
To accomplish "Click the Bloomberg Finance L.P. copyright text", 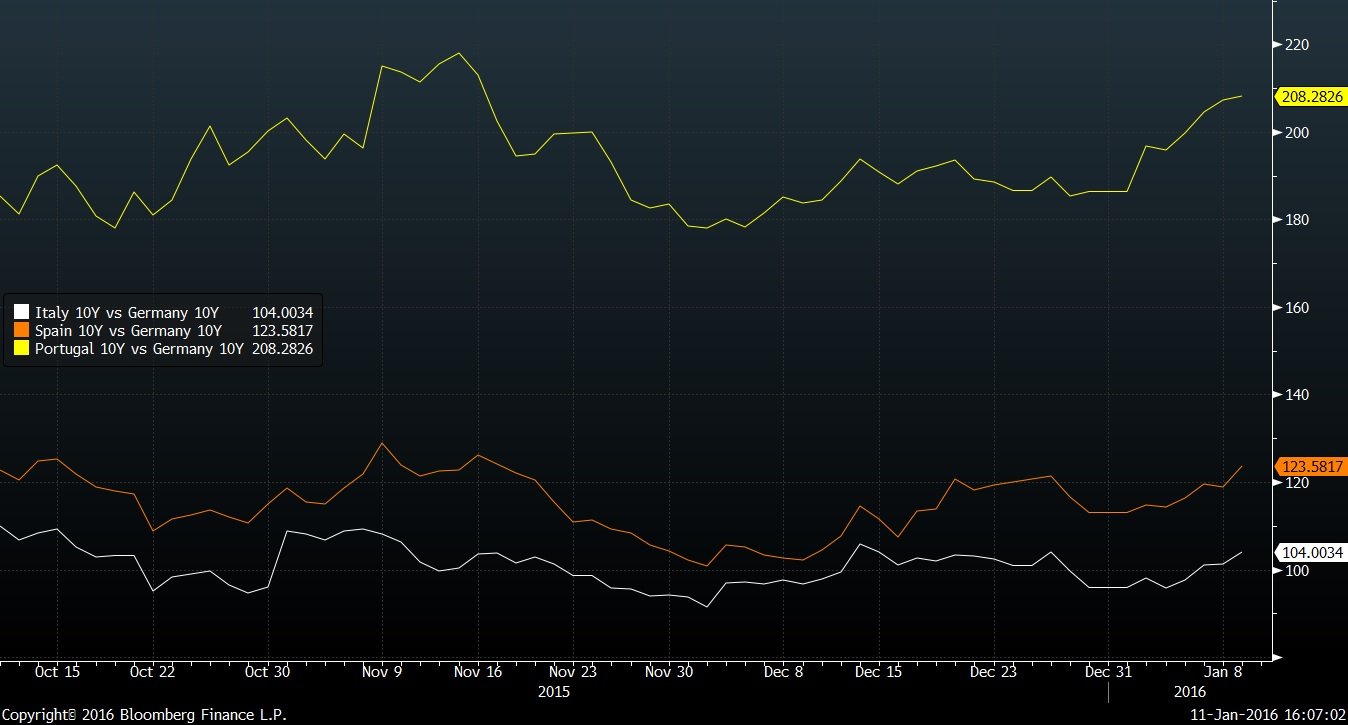I will (143, 715).
